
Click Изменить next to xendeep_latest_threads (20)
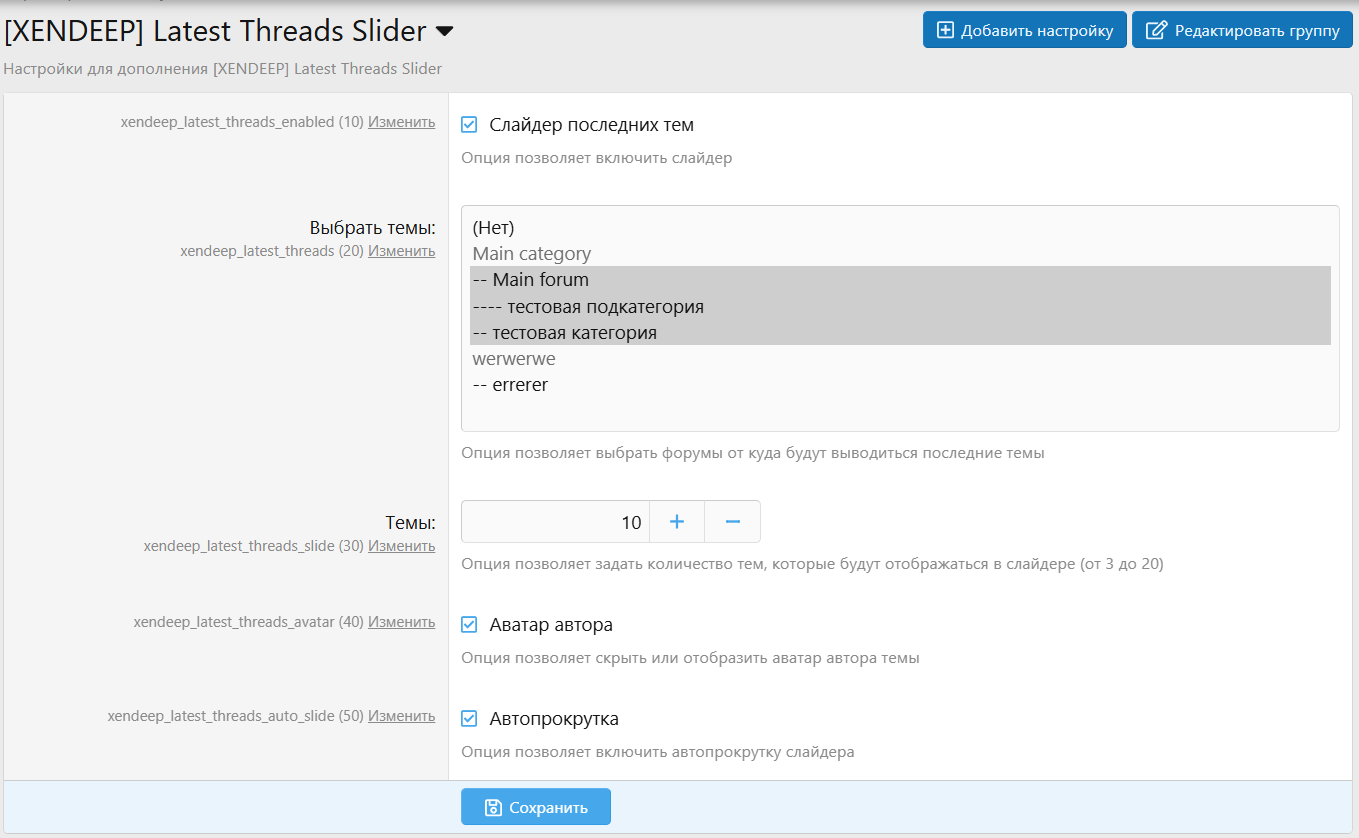pyautogui.click(x=401, y=251)
